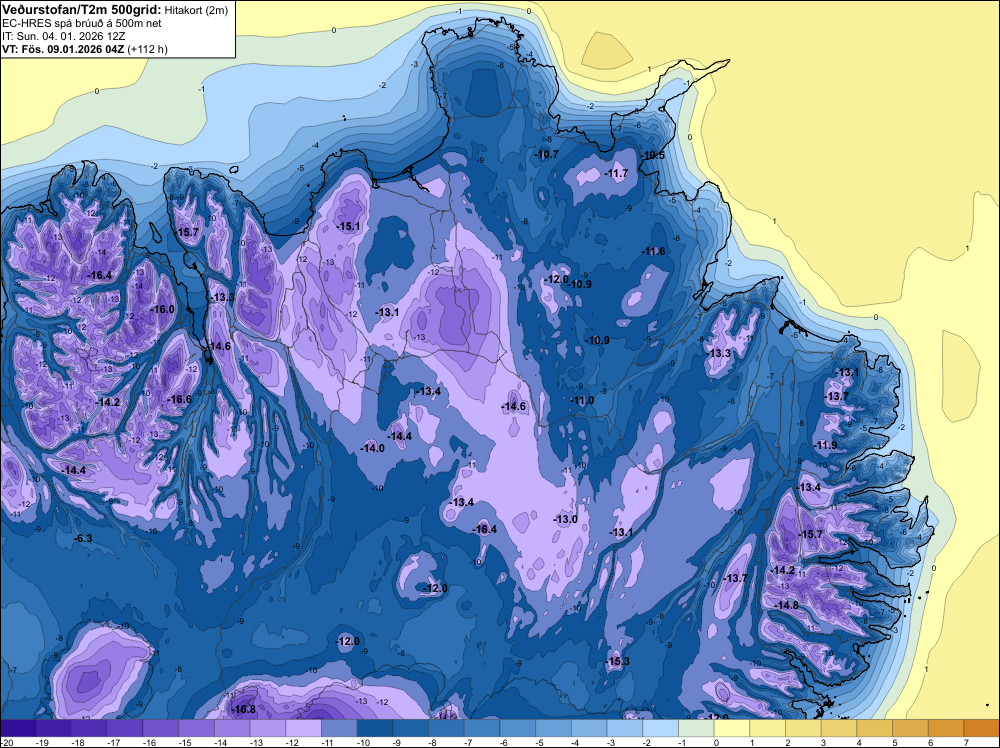This screenshot has width=1000, height=748.
Task: Click the title "Veðurstofan/T2m 500grid:"
Action: 82,10
